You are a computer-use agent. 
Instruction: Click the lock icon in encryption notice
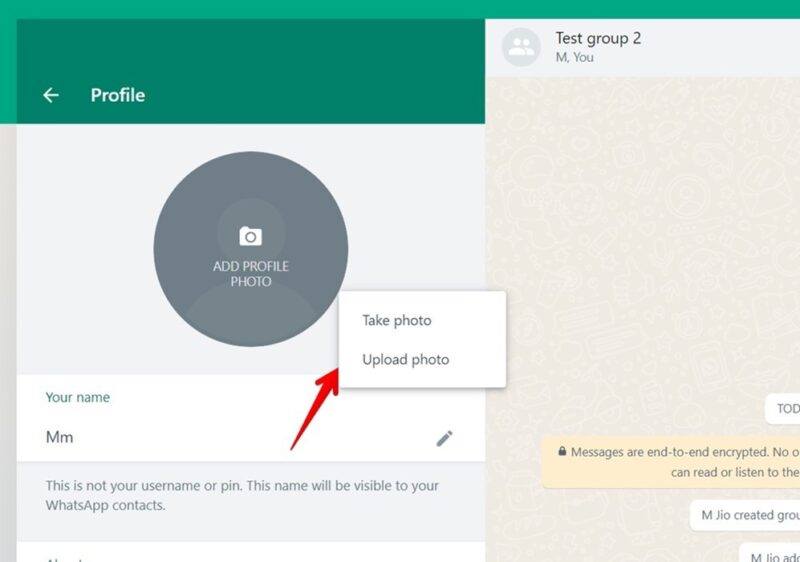(562, 451)
